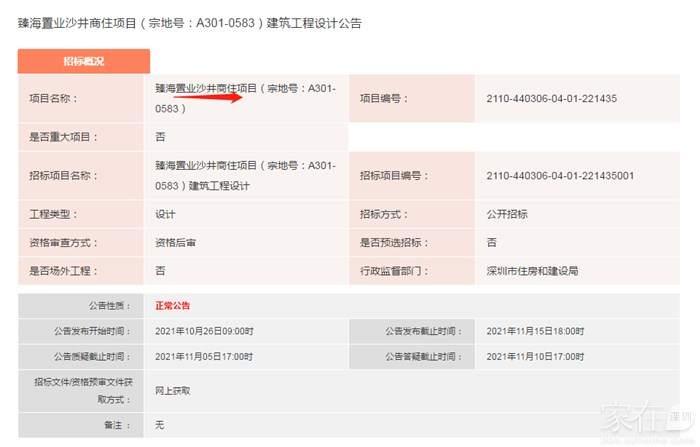Select bidding project number ending in 221435001
700x447 pixels.
pyautogui.click(x=560, y=175)
